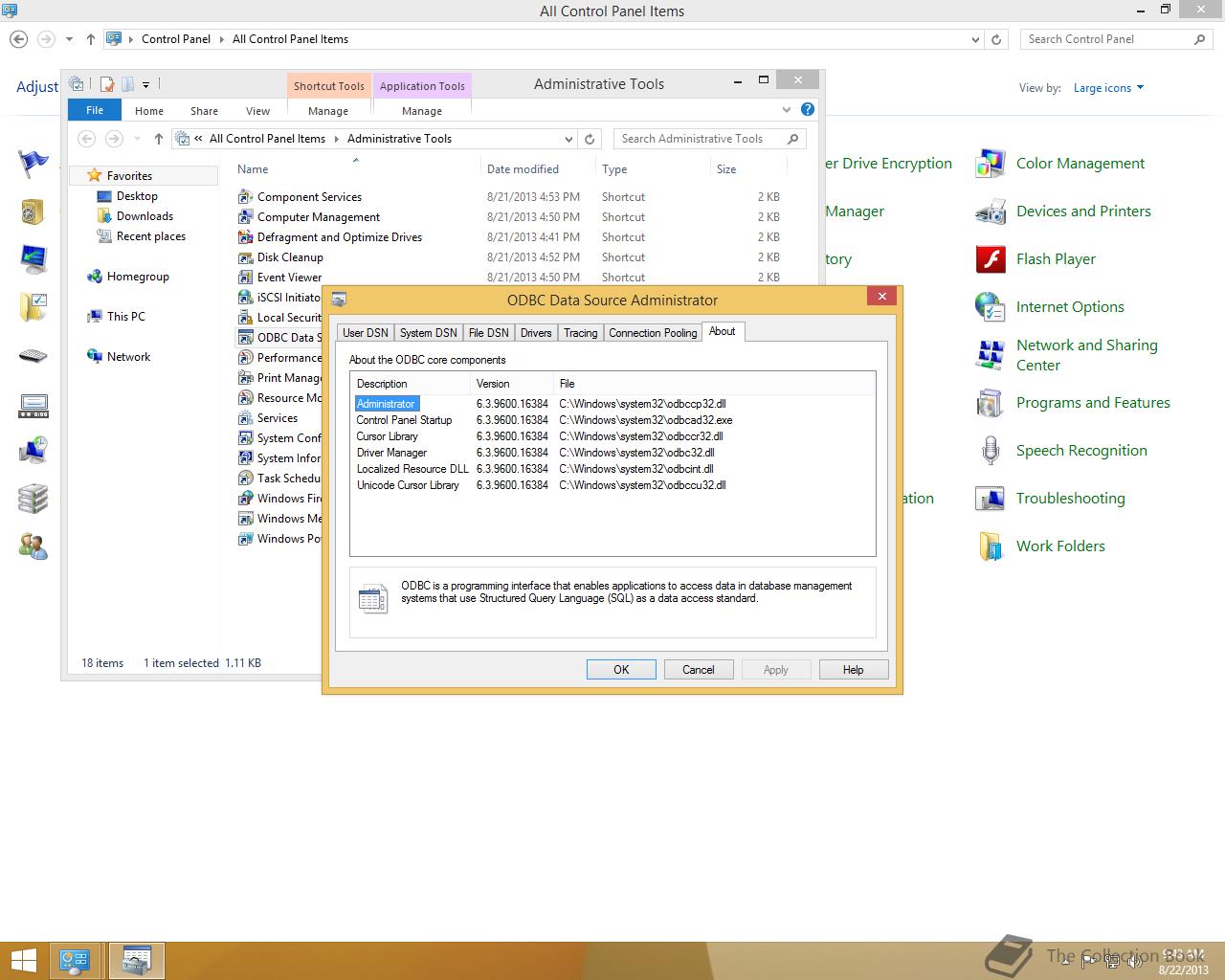Click the Services gear icon
Viewport: 1225px width, 980px height.
click(x=245, y=418)
